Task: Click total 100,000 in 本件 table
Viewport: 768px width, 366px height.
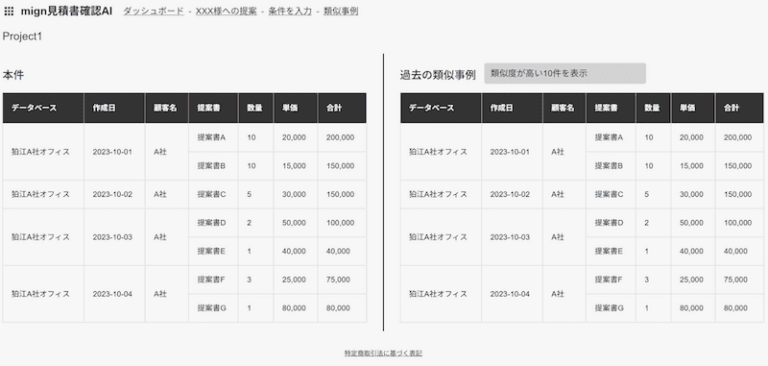Action: coord(340,223)
